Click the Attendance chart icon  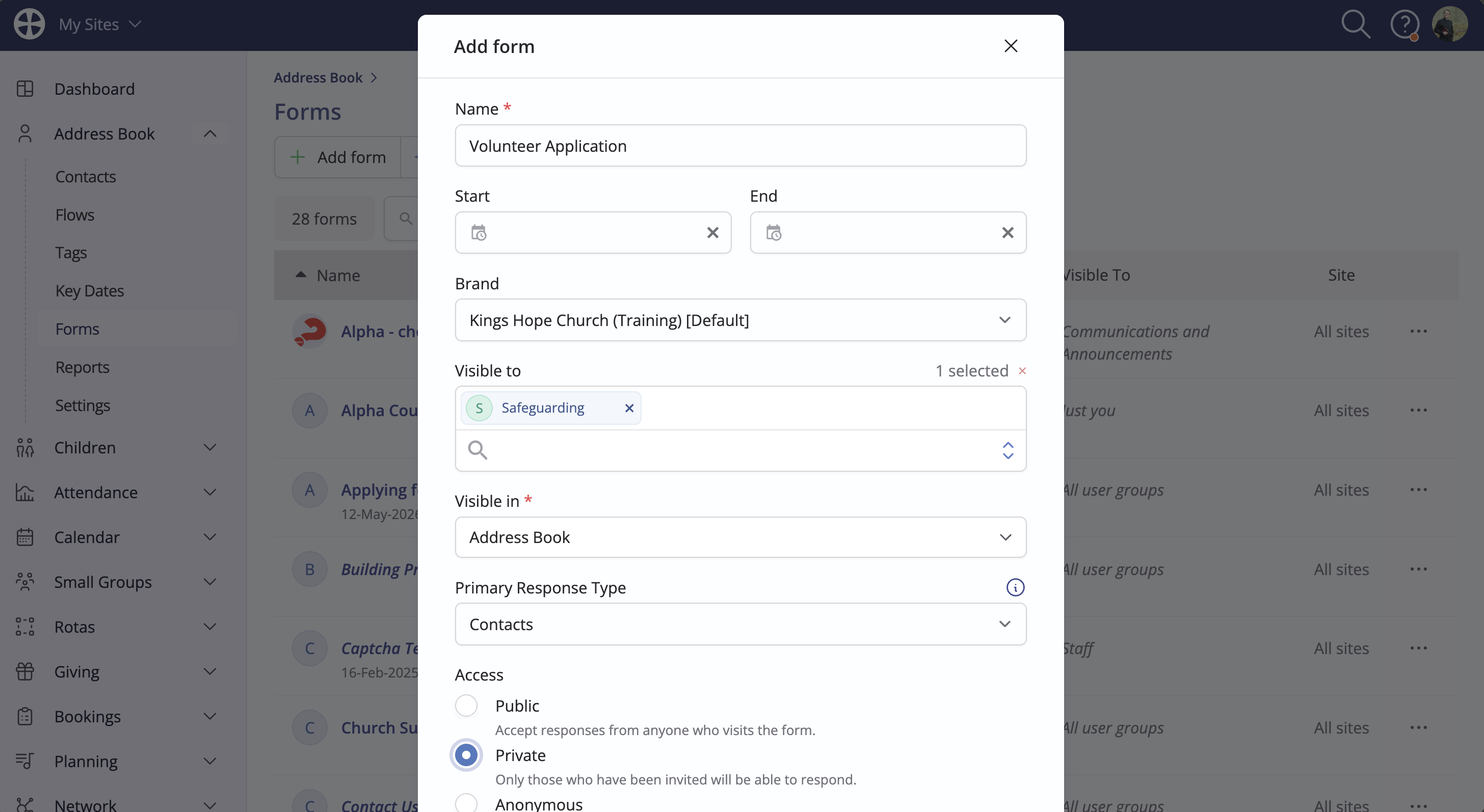(x=25, y=493)
